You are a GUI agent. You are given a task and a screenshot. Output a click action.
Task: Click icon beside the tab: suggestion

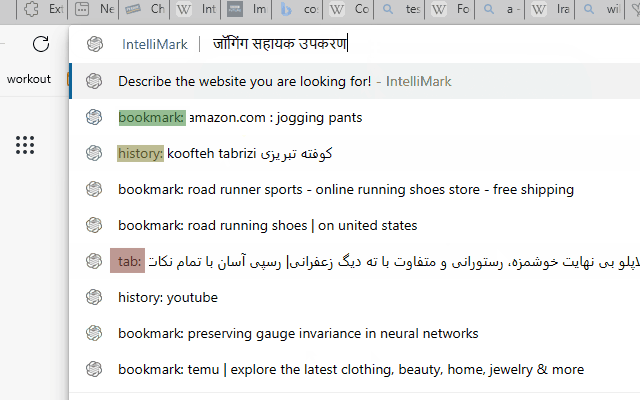point(94,261)
